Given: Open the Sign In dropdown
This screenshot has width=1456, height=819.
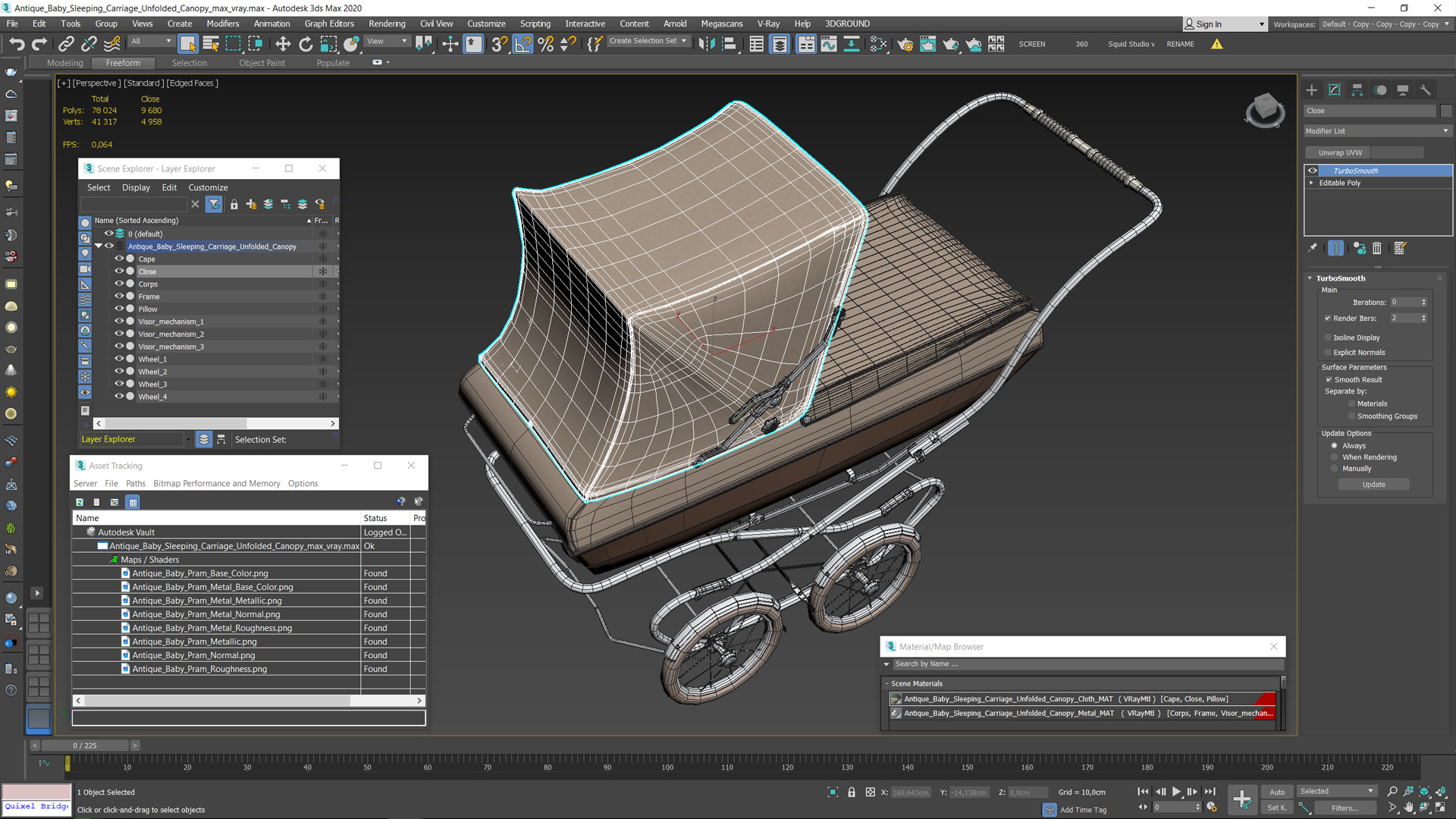Looking at the screenshot, I should pos(1225,24).
